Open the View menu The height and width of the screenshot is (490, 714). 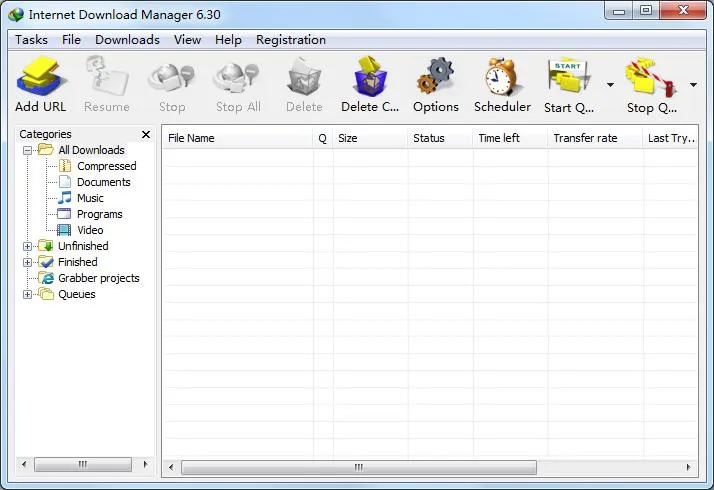coord(188,40)
